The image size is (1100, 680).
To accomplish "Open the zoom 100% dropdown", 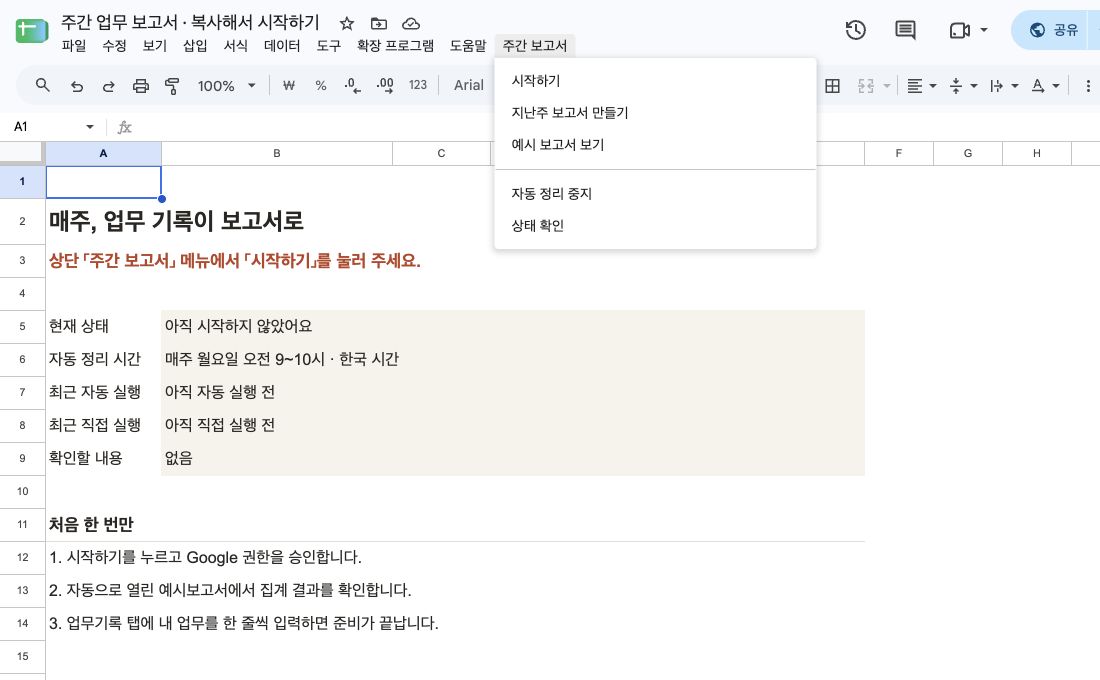I will point(227,86).
